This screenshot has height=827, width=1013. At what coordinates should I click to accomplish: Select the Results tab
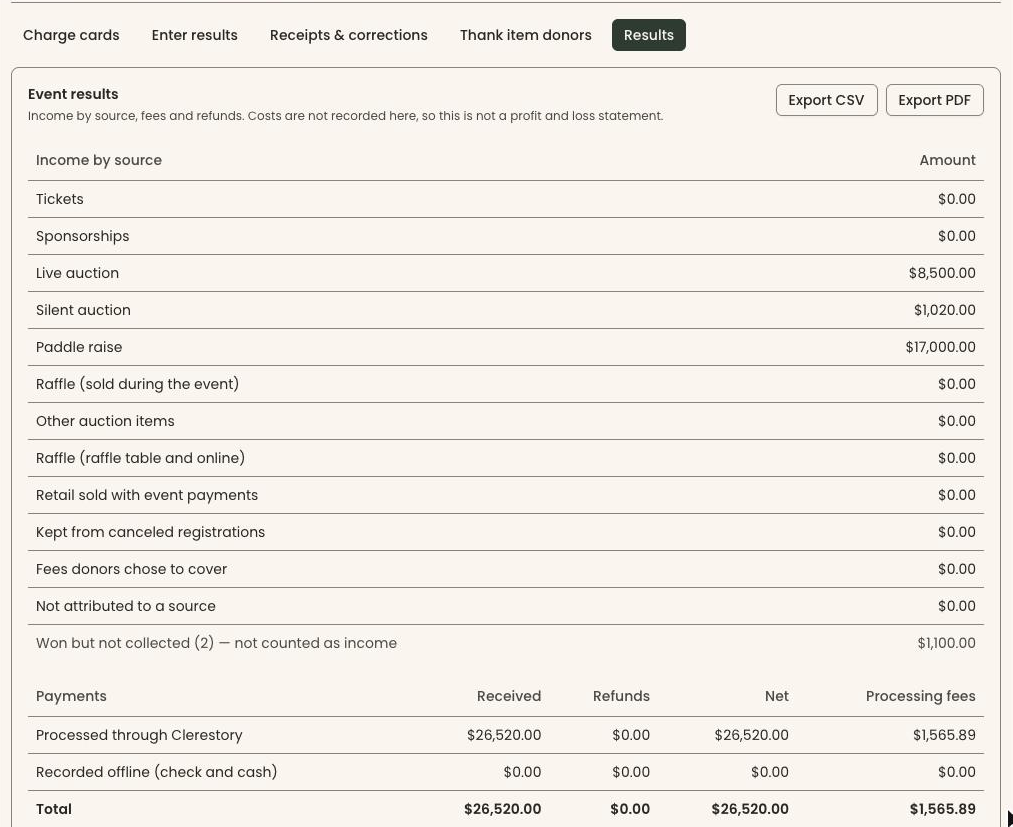click(649, 35)
